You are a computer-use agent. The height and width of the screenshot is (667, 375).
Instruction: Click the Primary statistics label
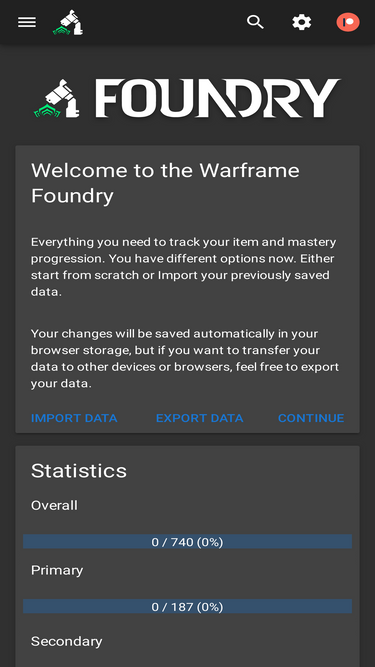pyautogui.click(x=57, y=570)
